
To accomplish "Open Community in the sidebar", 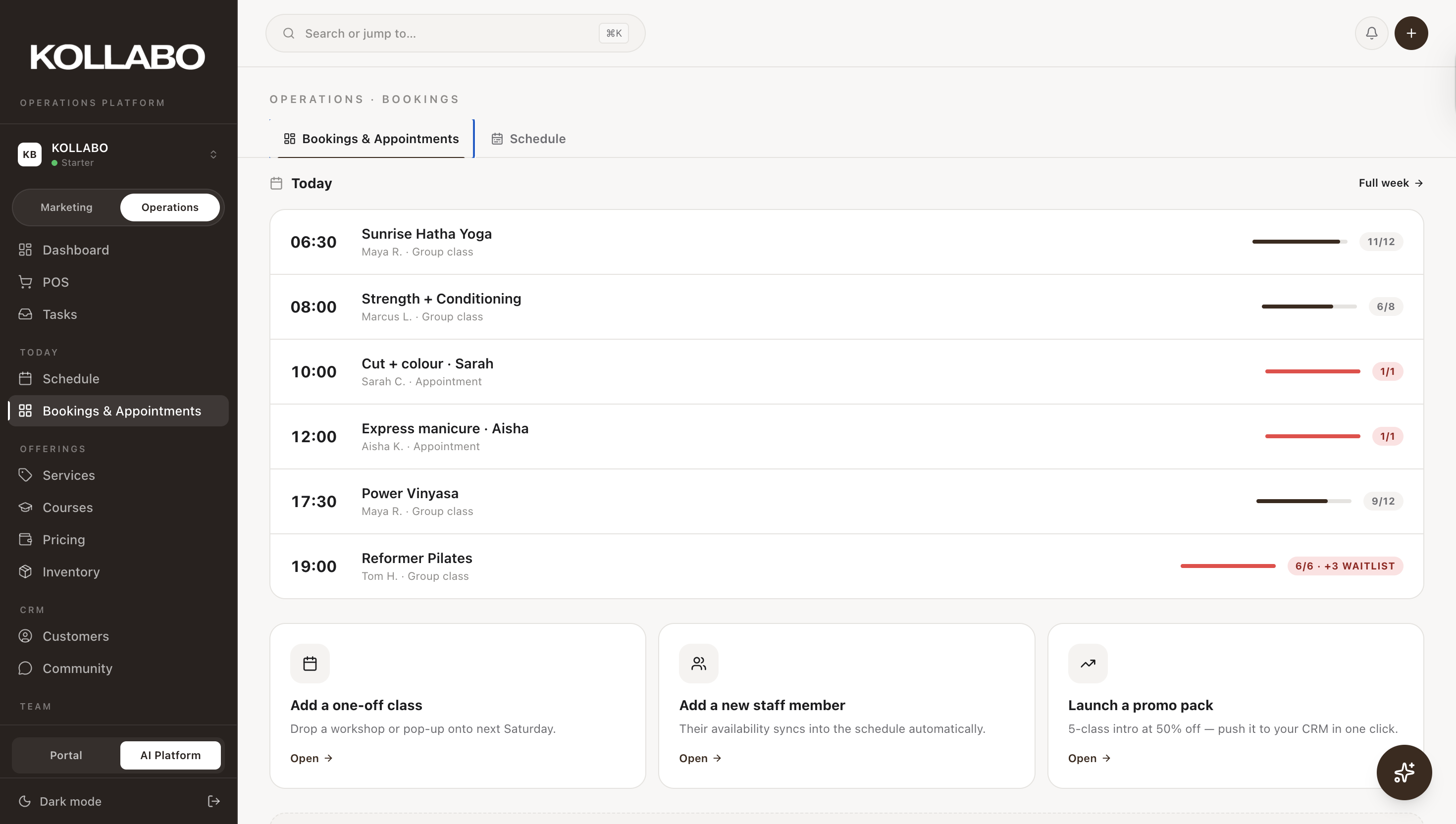I will click(x=77, y=668).
